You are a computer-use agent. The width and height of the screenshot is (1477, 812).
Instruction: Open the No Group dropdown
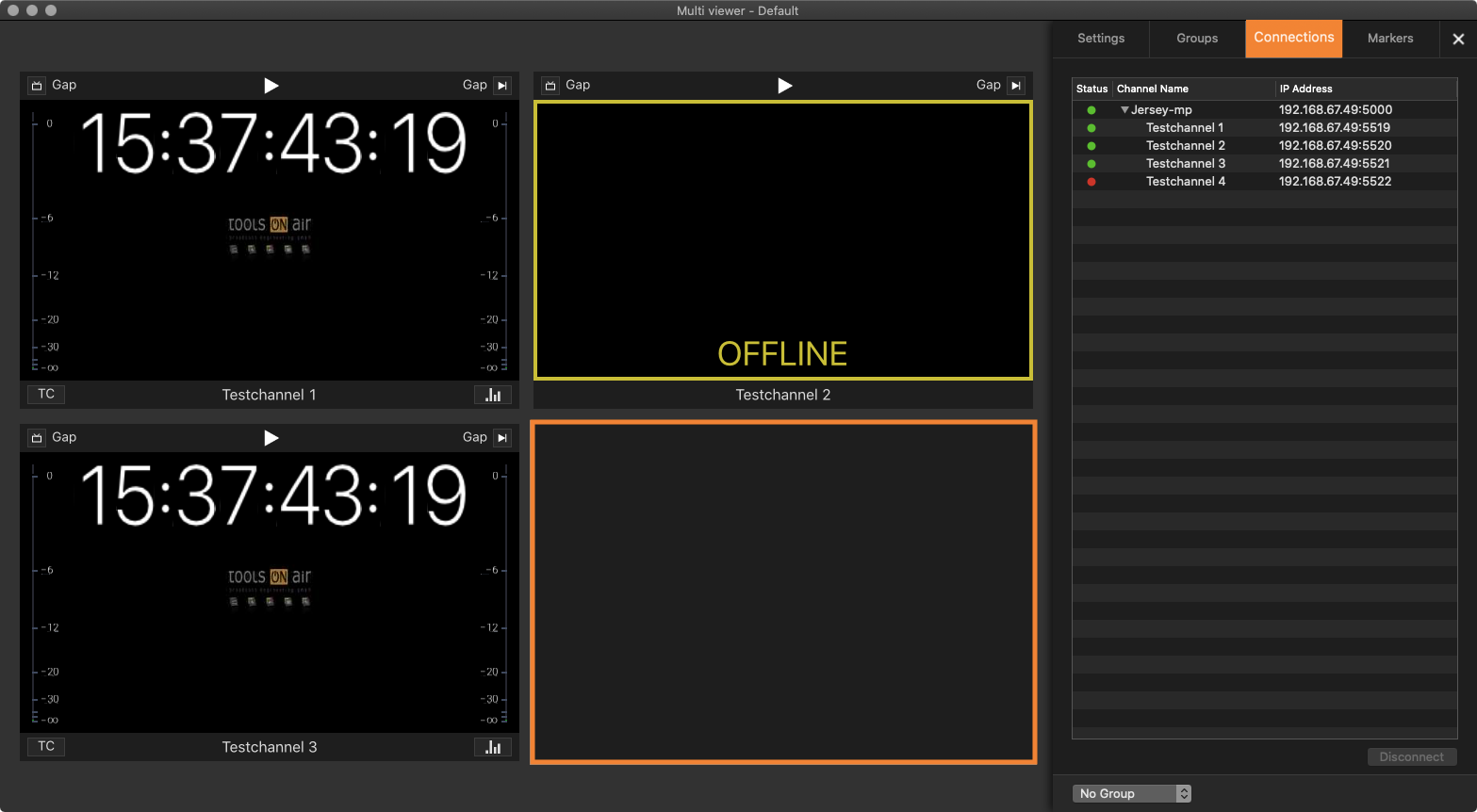(1132, 793)
